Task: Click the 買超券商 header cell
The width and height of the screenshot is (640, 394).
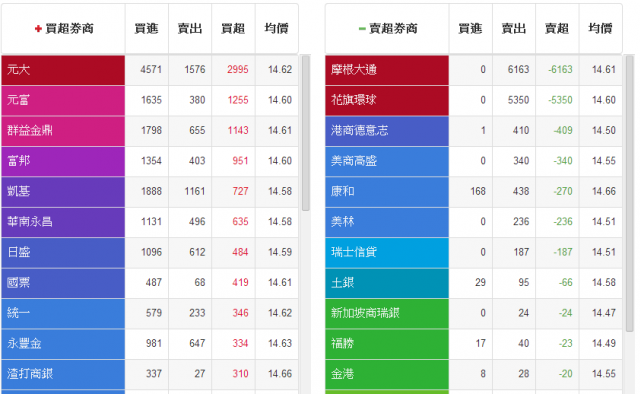Action: pyautogui.click(x=63, y=29)
